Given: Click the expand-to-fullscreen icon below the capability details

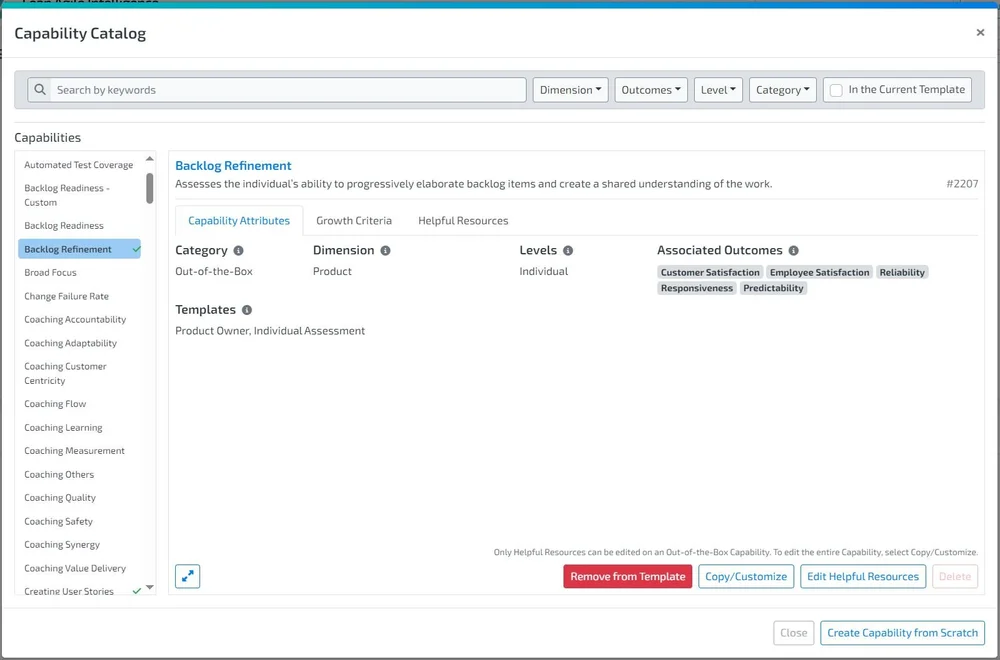Looking at the screenshot, I should [x=187, y=576].
